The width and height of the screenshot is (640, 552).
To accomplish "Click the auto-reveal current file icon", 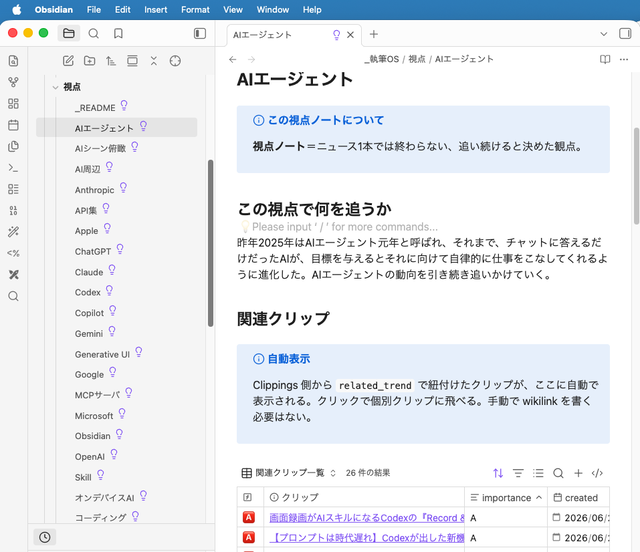I will coord(132,61).
